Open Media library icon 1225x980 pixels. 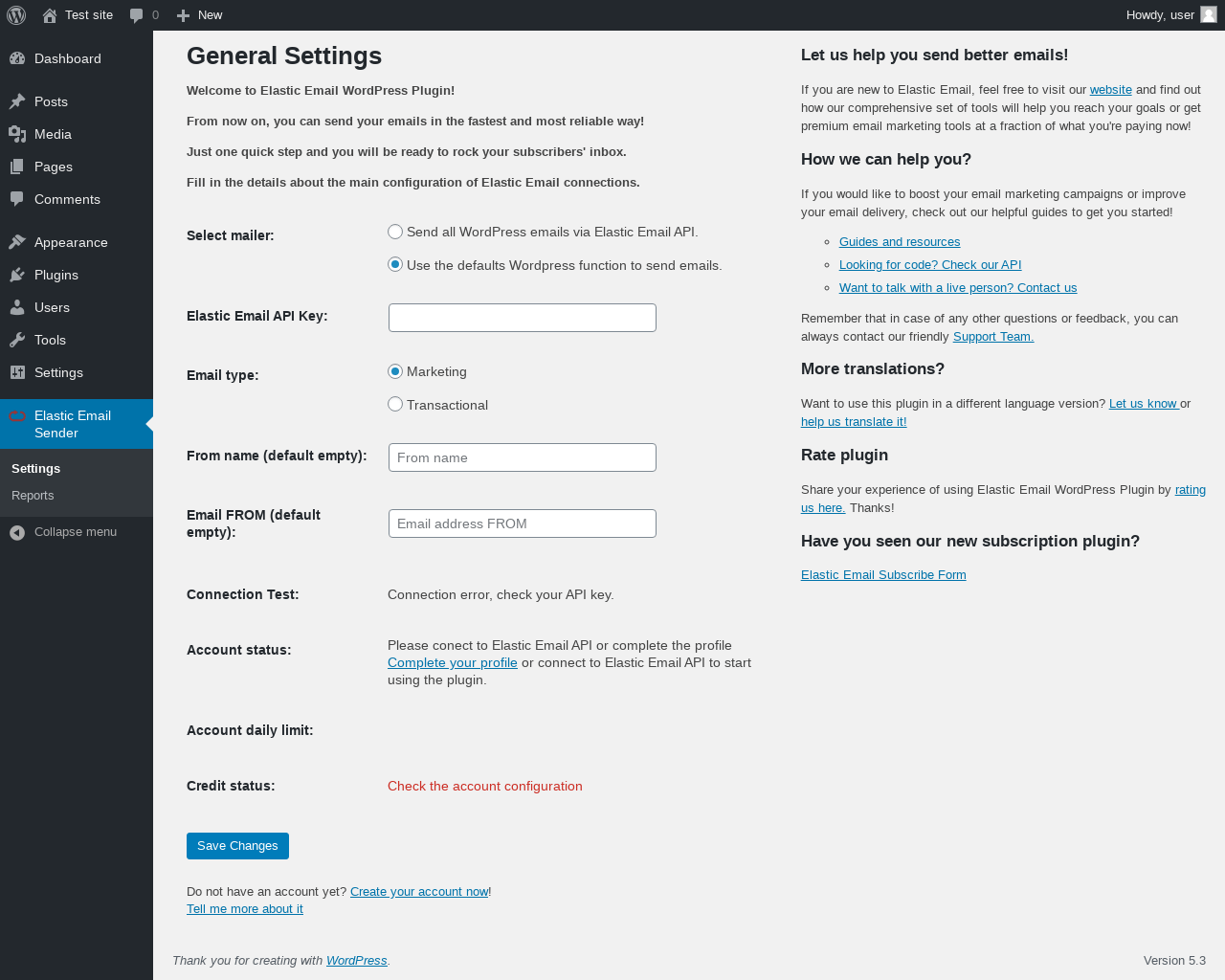click(x=17, y=134)
